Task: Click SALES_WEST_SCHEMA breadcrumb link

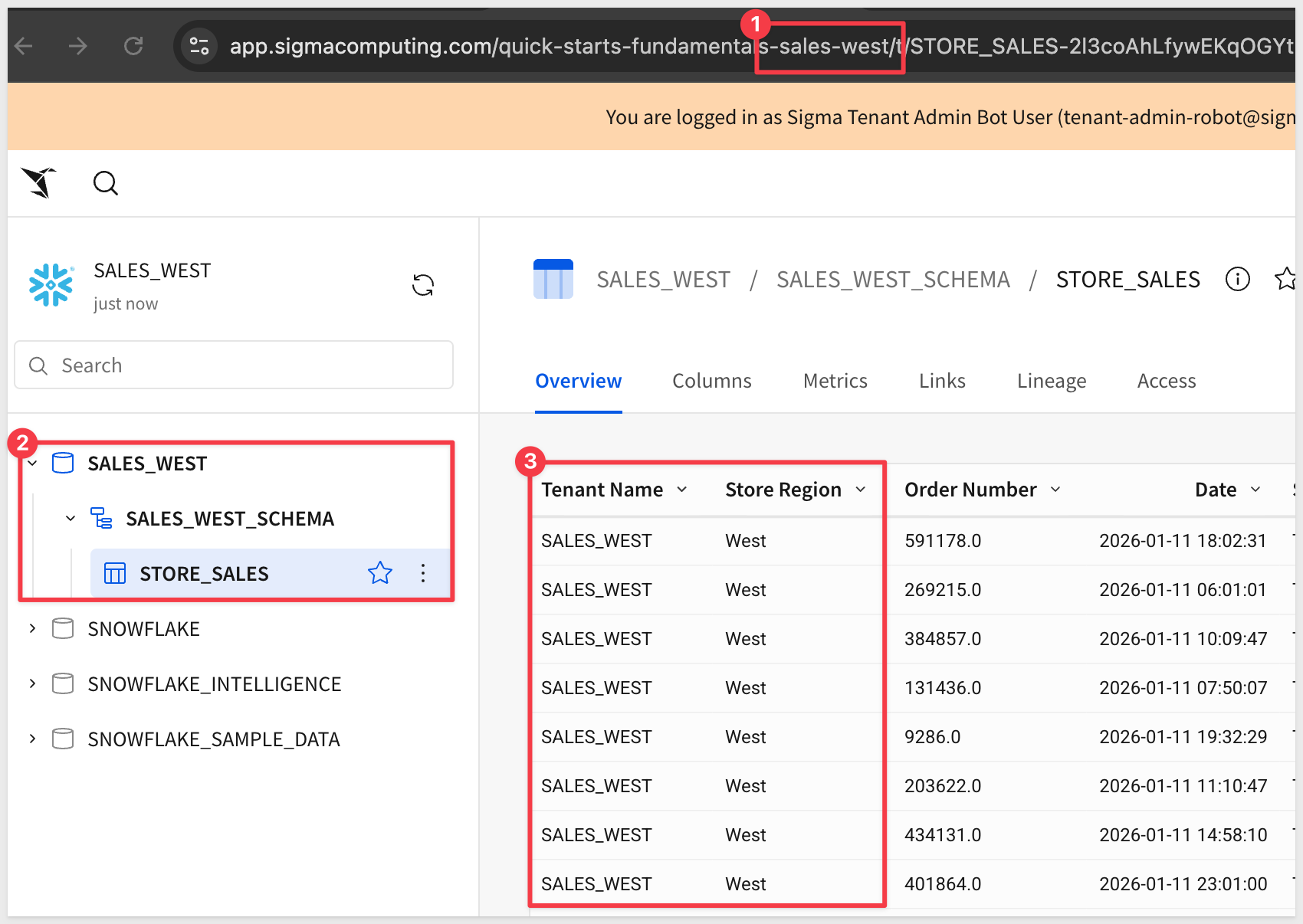Action: [x=892, y=280]
